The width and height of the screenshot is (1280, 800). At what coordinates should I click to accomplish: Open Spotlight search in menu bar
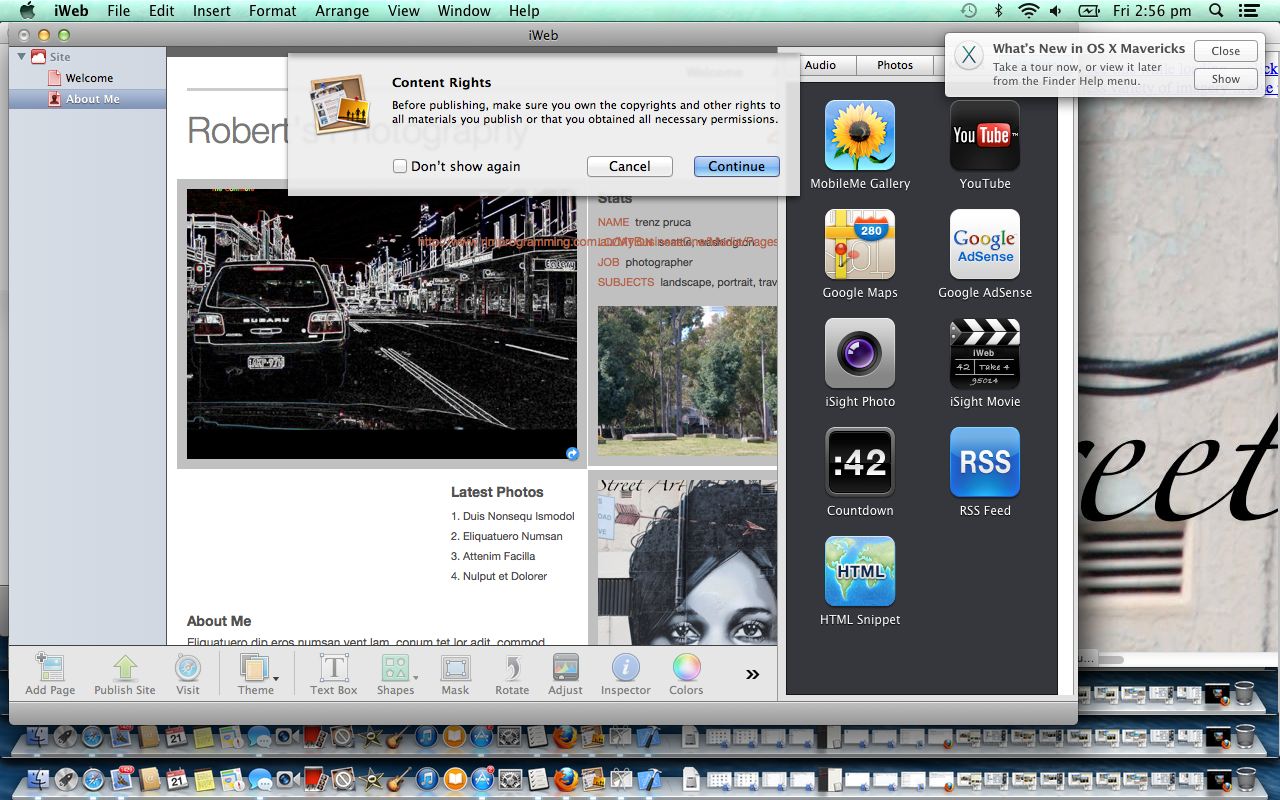point(1215,11)
